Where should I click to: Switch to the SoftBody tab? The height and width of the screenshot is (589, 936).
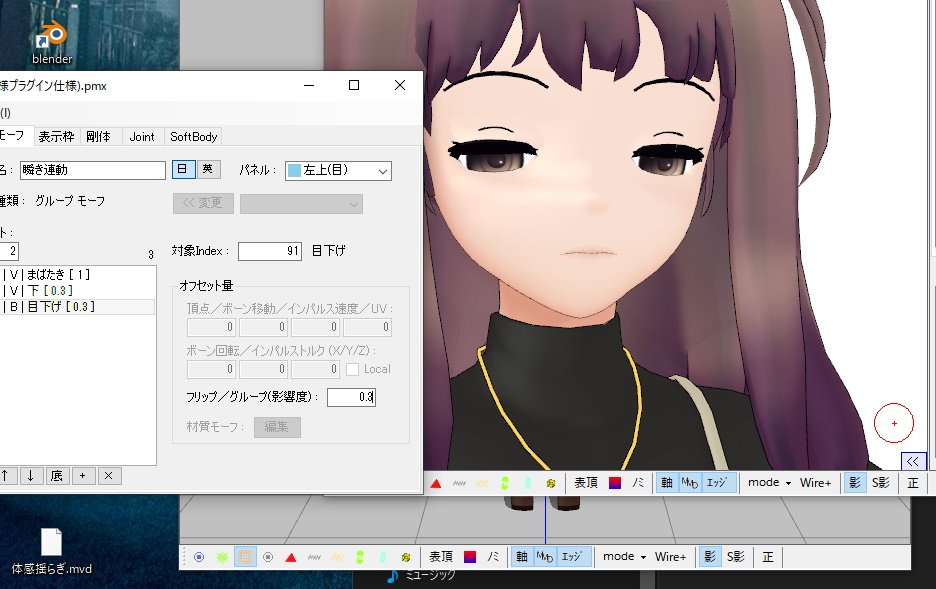point(193,137)
